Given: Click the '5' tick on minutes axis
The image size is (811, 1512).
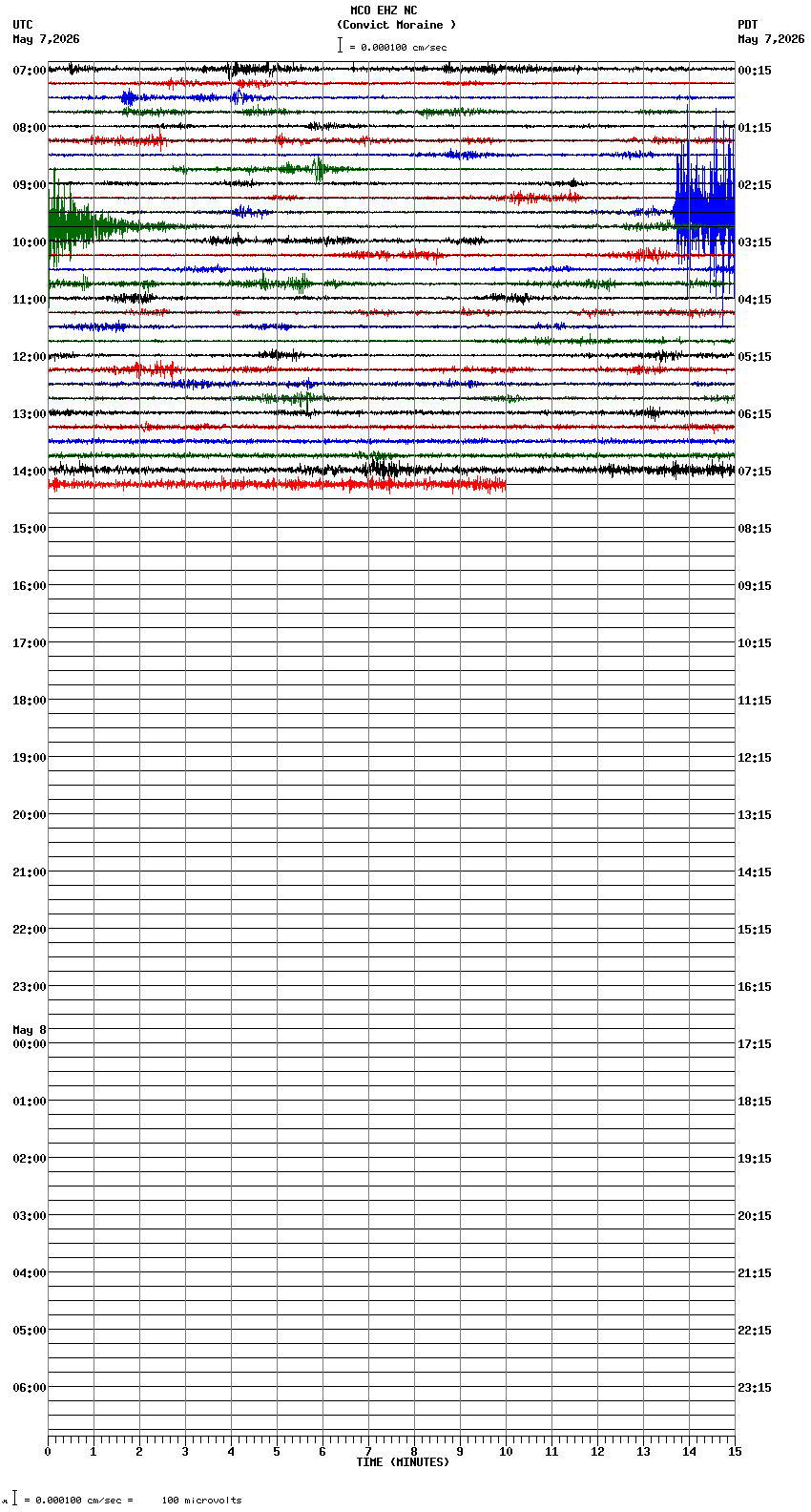Looking at the screenshot, I should click(277, 1452).
